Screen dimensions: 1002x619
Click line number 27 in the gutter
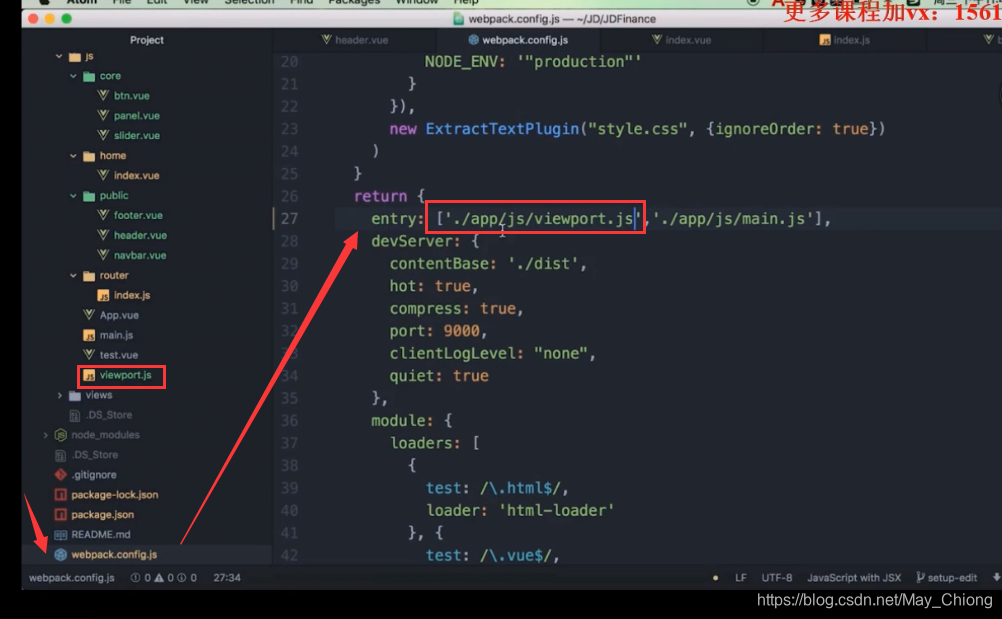289,218
